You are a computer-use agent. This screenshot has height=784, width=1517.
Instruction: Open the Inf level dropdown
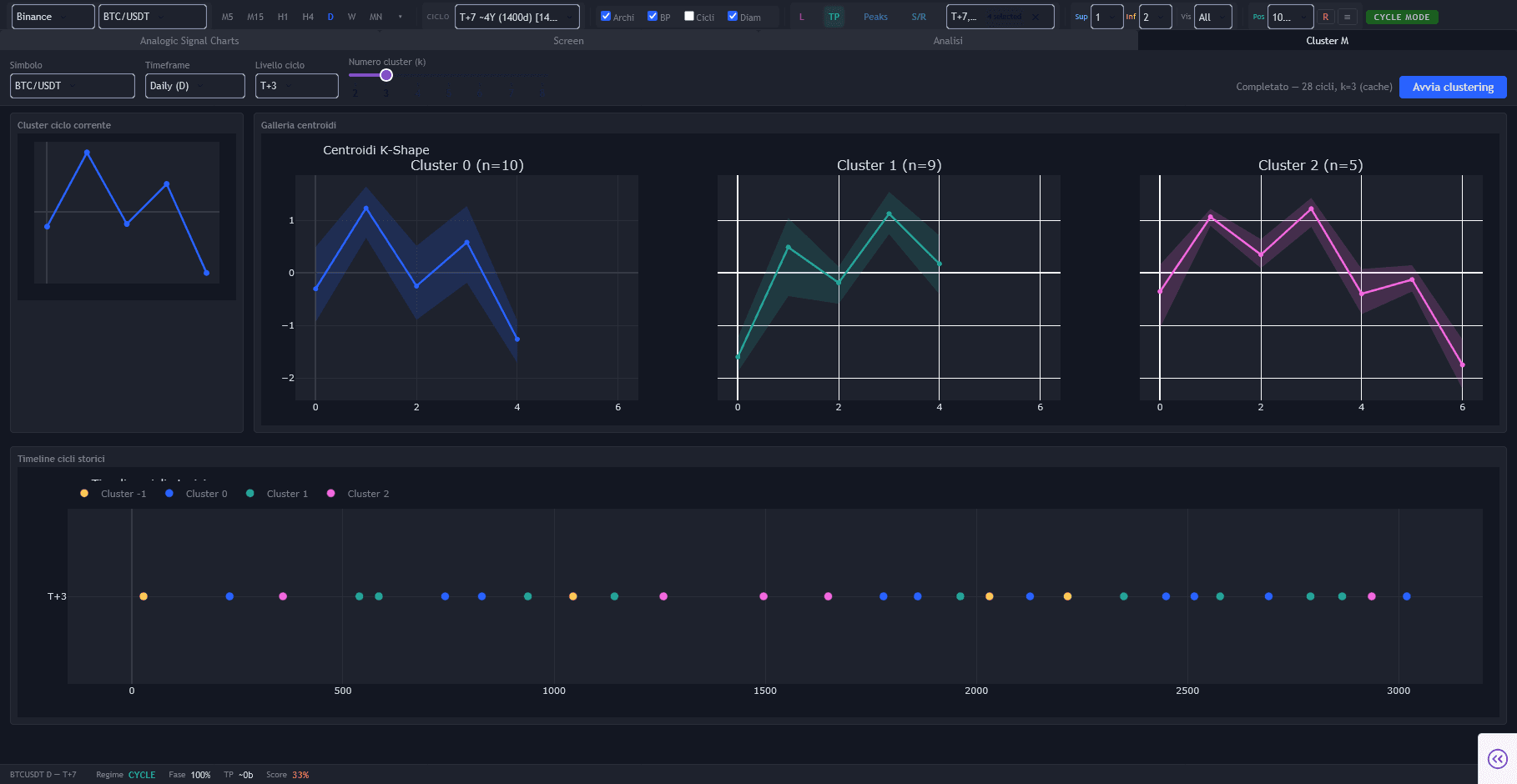click(x=1155, y=17)
